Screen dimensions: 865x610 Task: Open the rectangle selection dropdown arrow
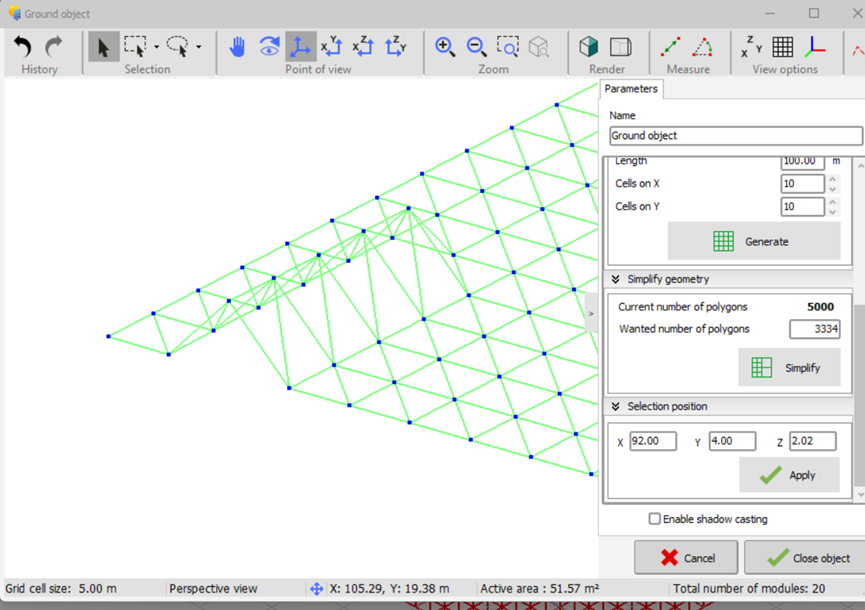click(157, 47)
